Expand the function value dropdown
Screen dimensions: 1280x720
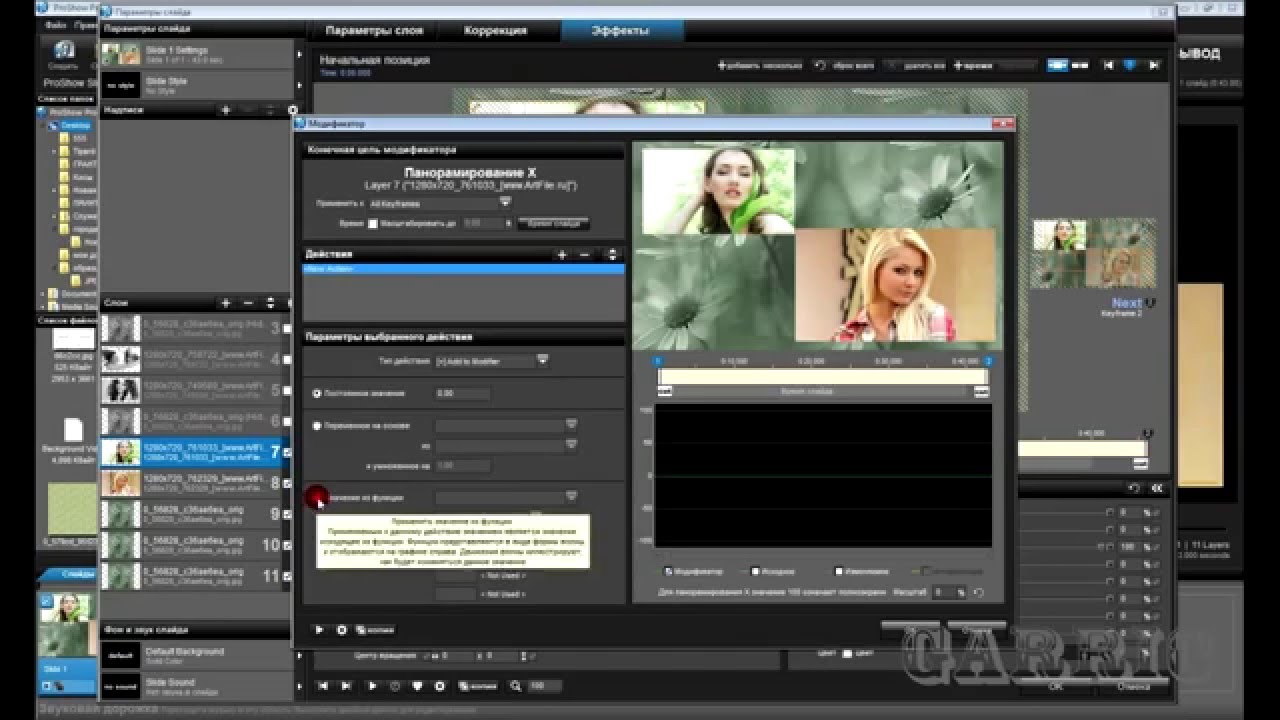(x=571, y=496)
